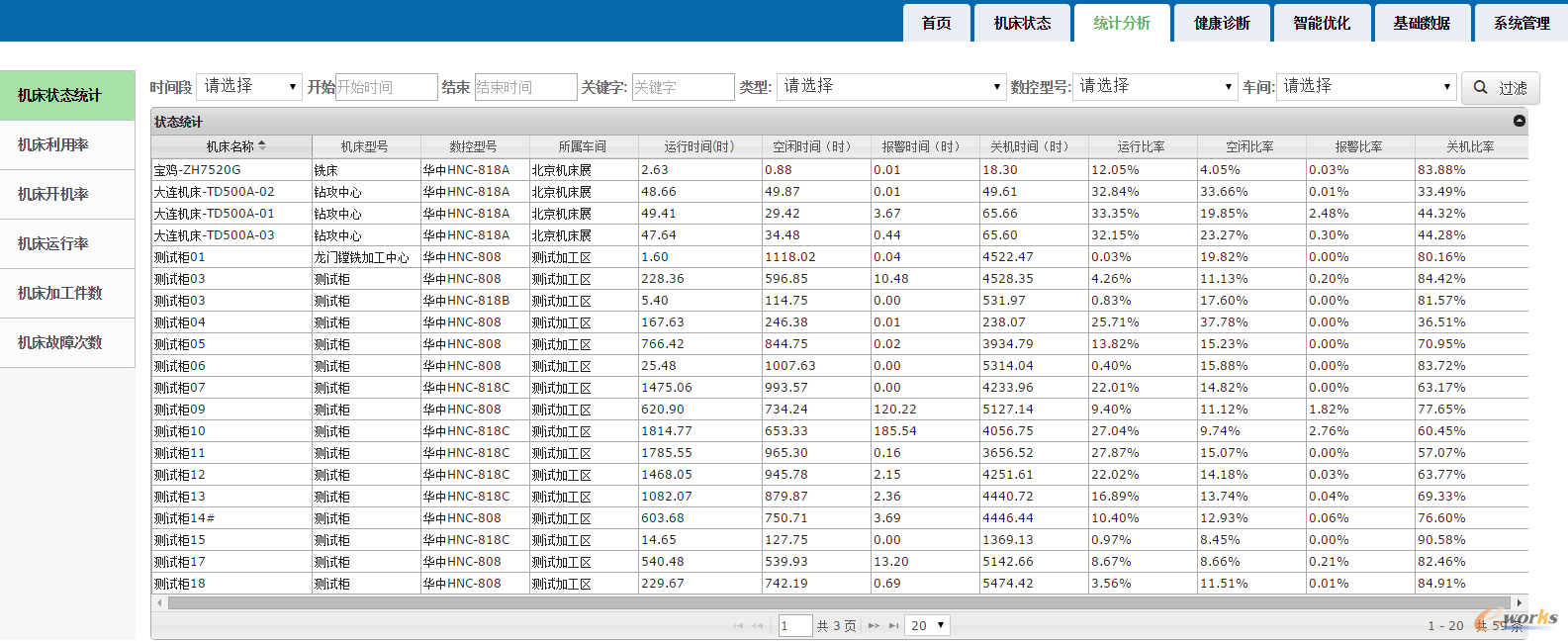
Task: Switch to the 机床状态 tab
Action: [x=1023, y=23]
